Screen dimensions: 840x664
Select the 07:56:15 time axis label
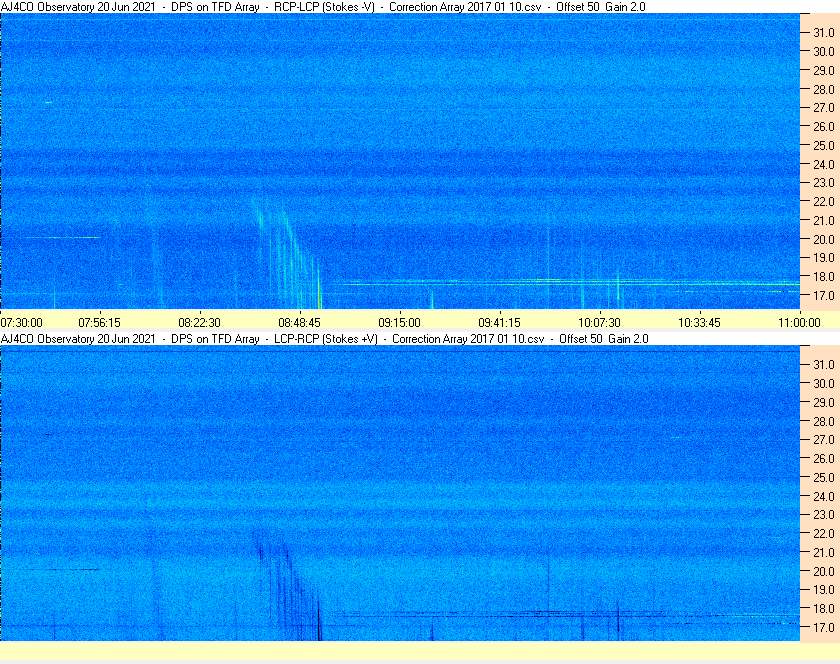coord(100,323)
